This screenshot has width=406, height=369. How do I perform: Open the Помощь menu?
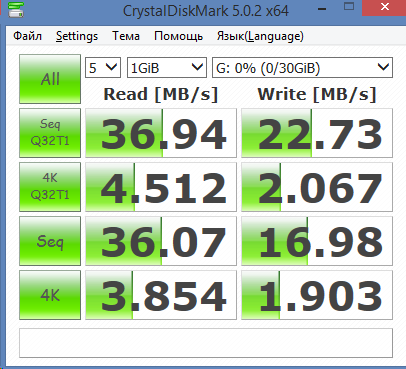(178, 36)
